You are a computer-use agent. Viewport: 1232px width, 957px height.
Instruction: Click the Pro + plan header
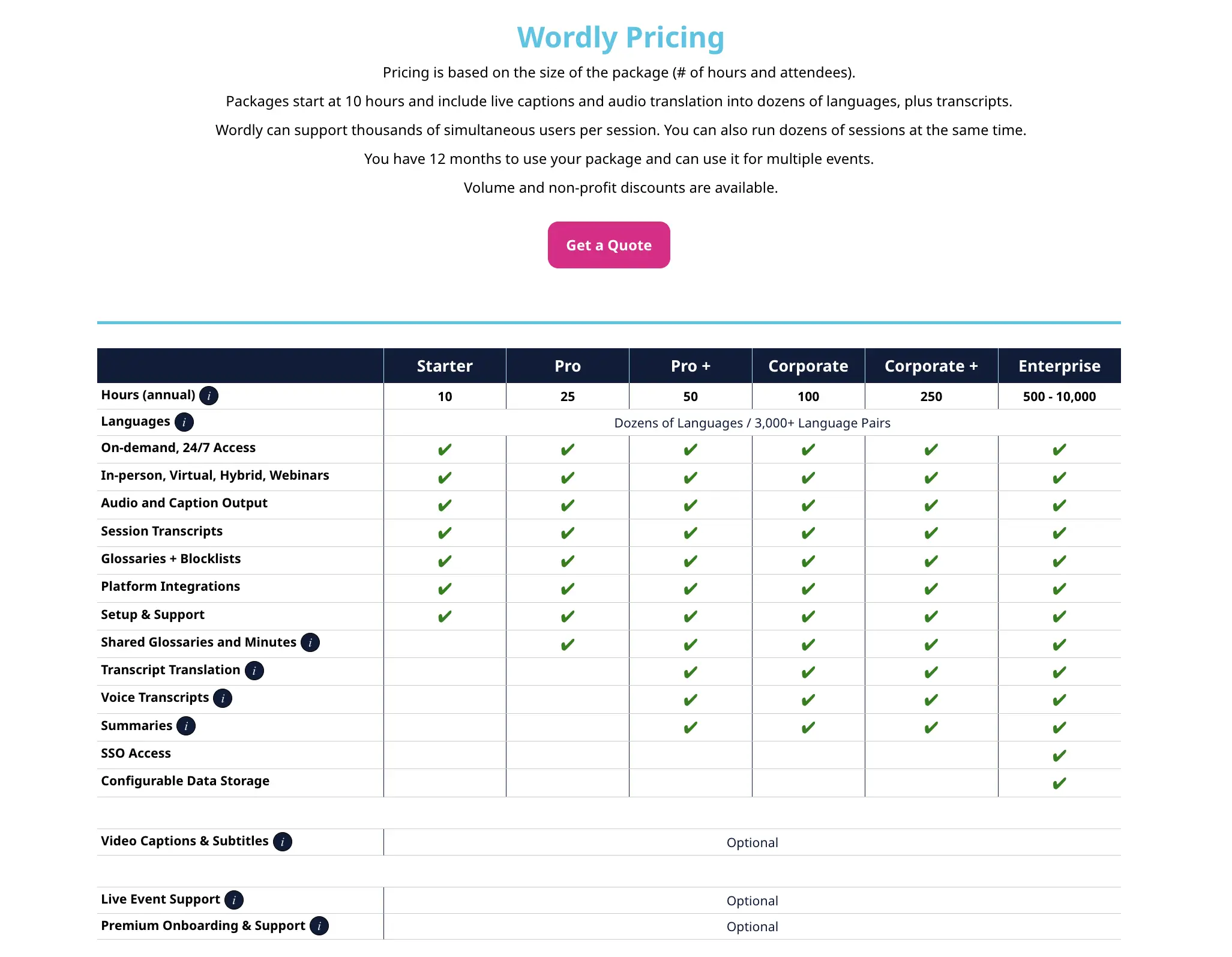(x=690, y=366)
